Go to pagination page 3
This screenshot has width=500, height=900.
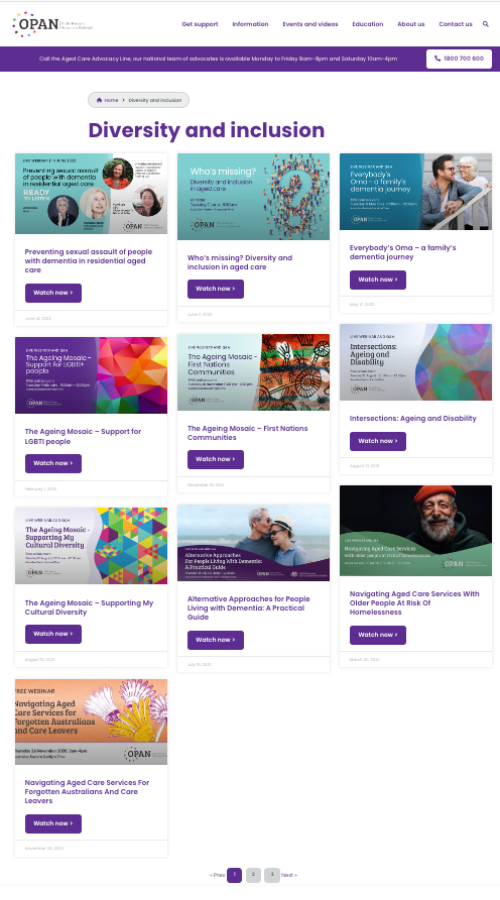[x=272, y=875]
